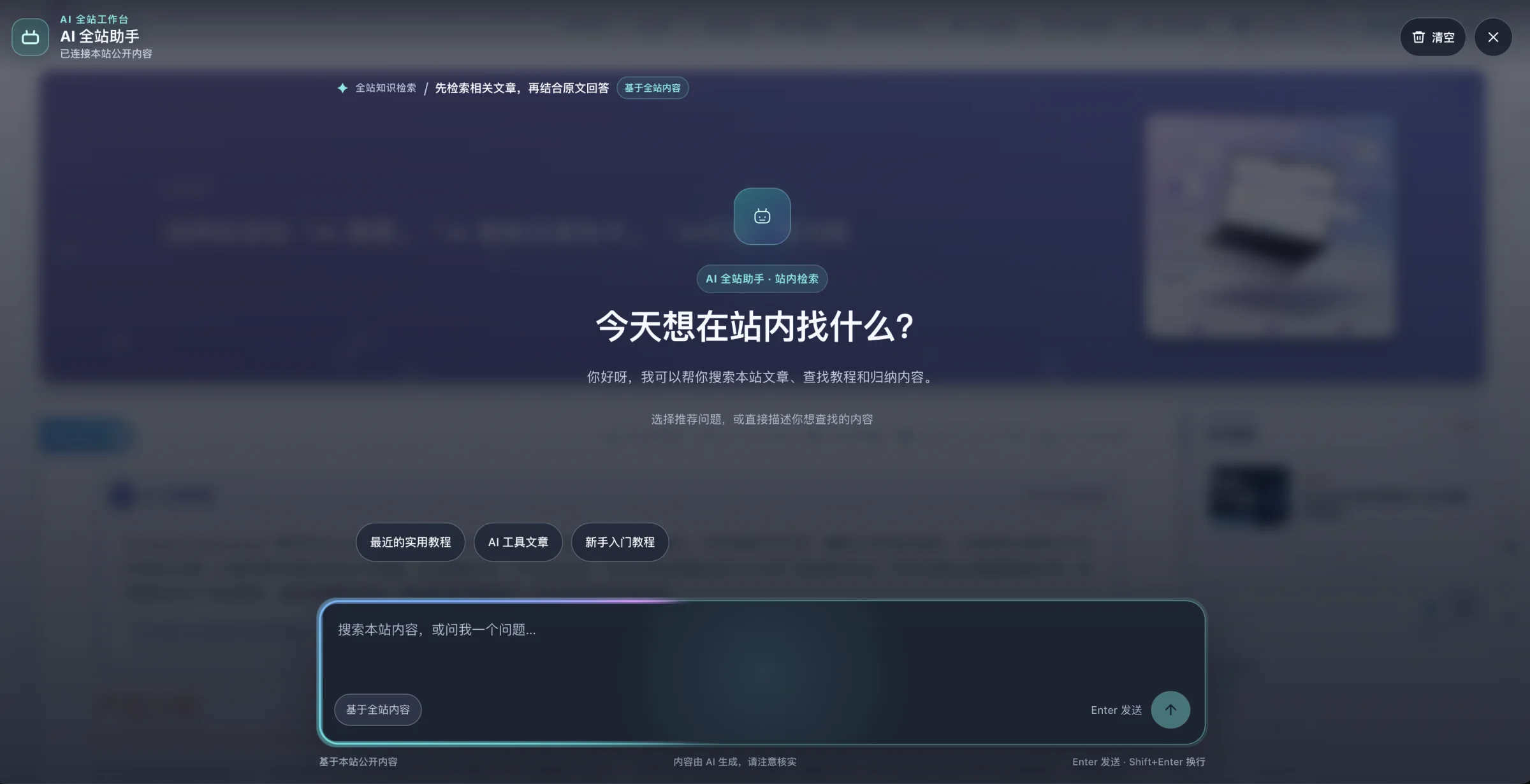Image resolution: width=1530 pixels, height=784 pixels.
Task: Click the 基于全站内容 badge in top banner
Action: [x=652, y=88]
